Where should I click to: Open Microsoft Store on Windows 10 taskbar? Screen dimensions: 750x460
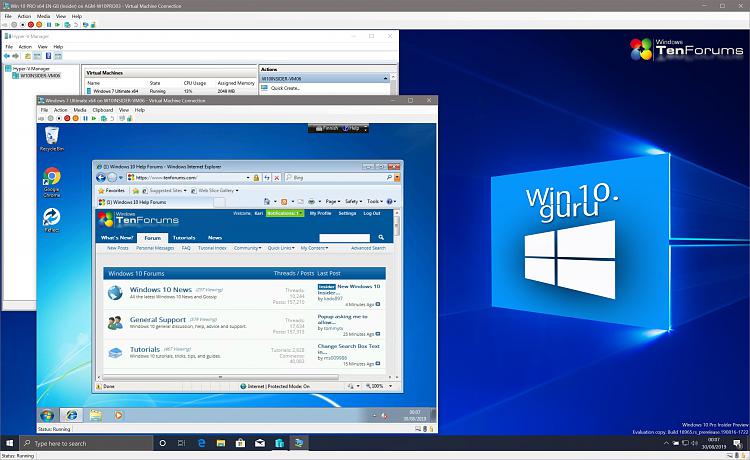click(x=241, y=443)
